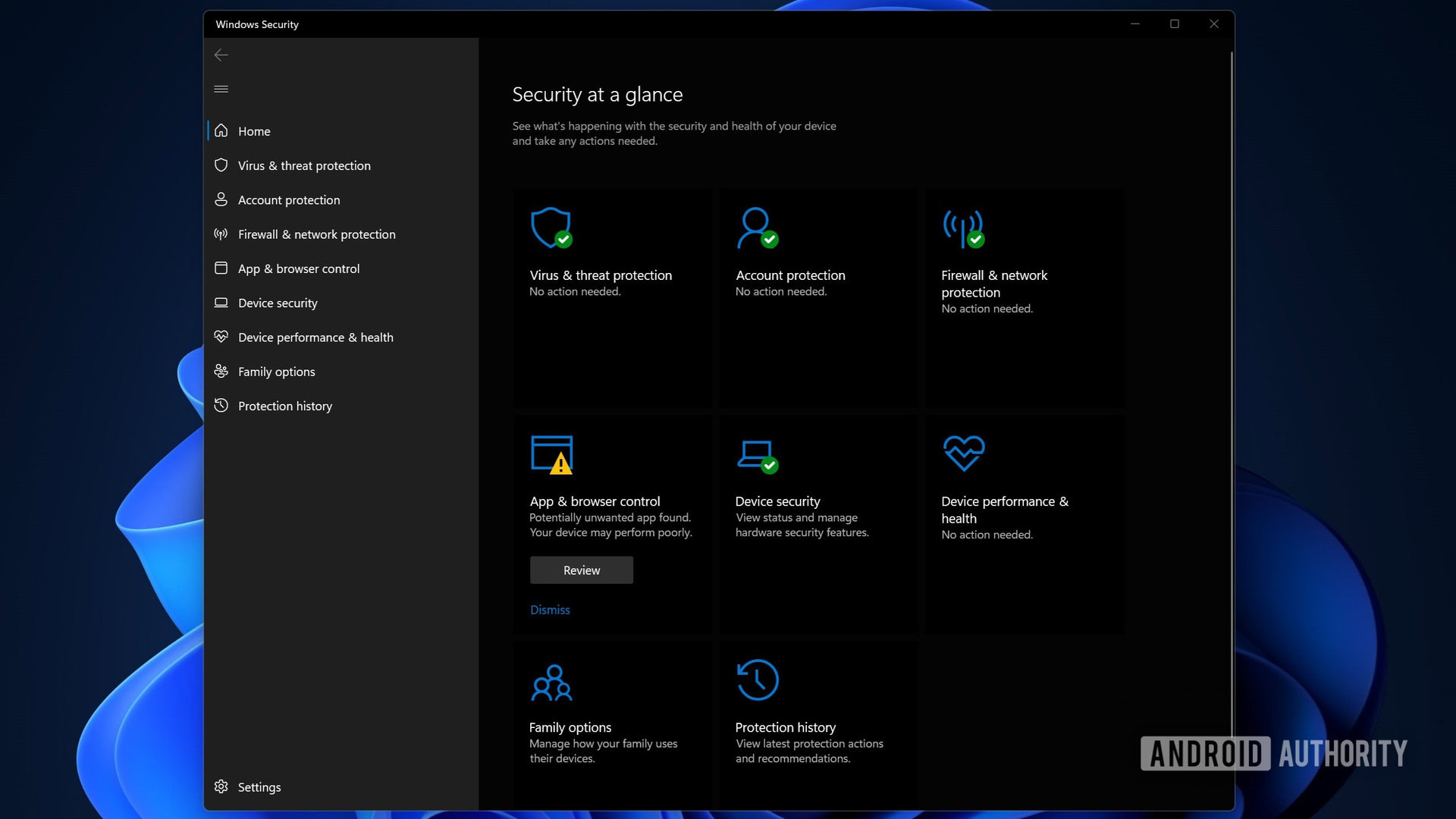
Task: Open Account protection from the sidebar
Action: point(343,199)
